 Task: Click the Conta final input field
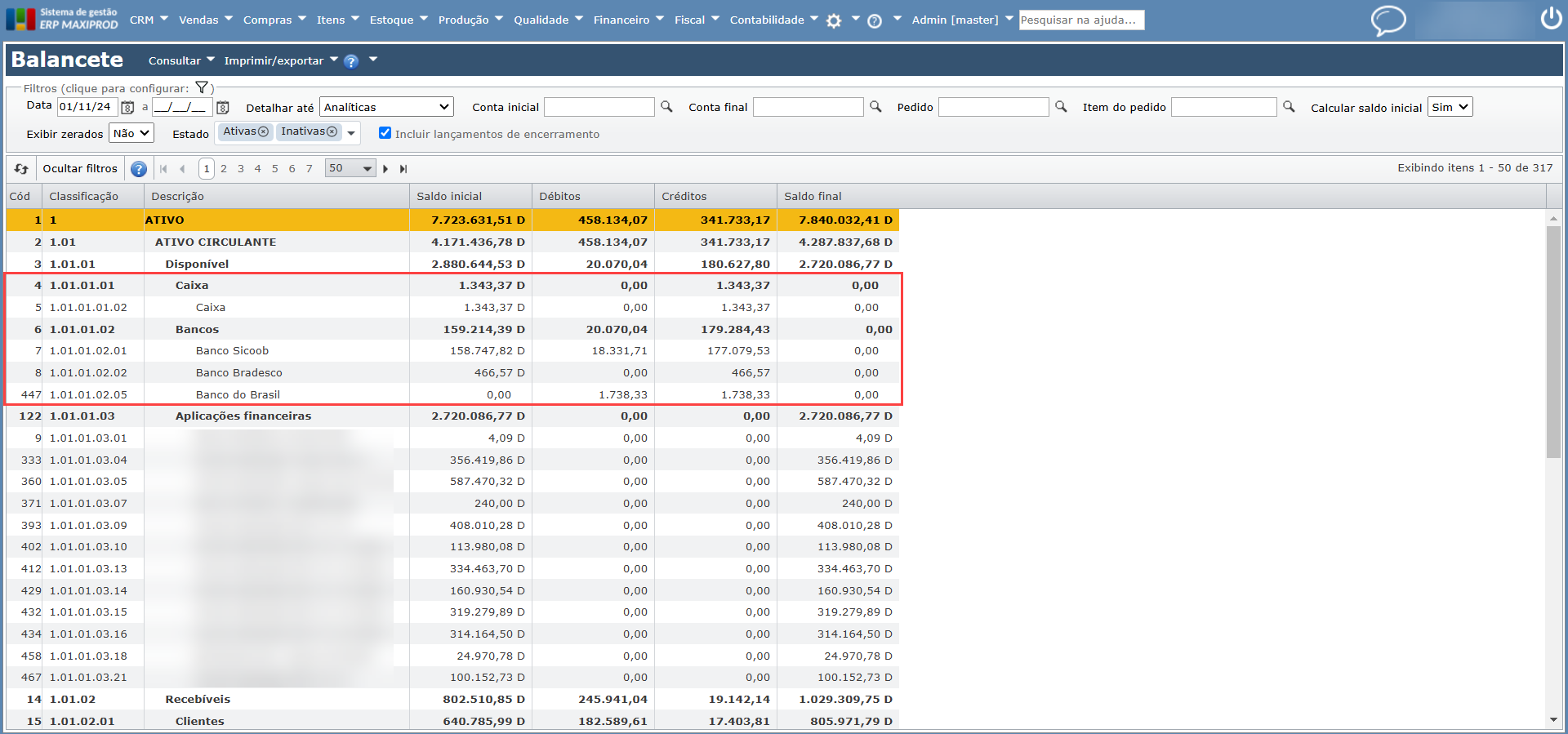click(x=807, y=107)
